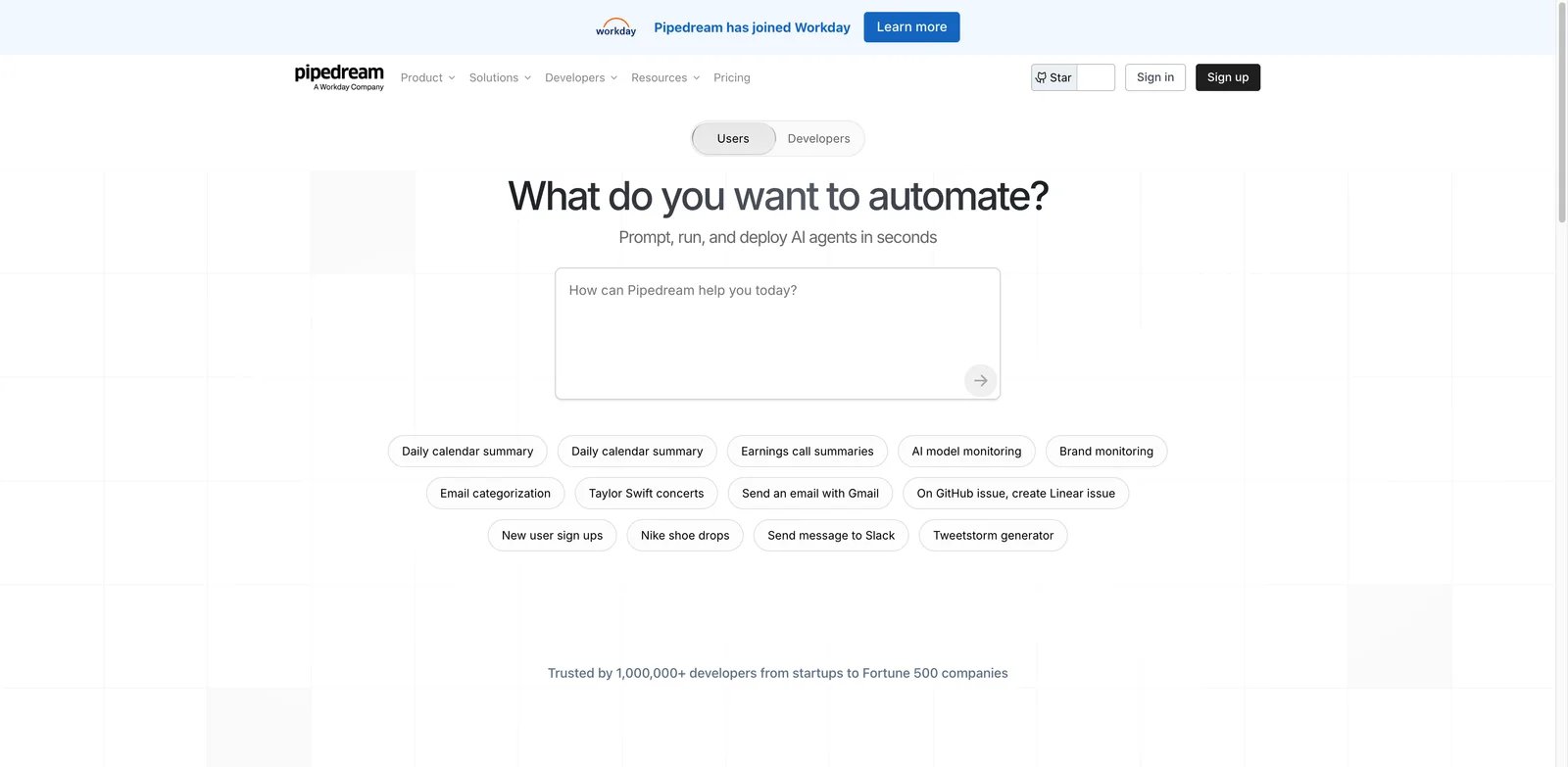
Task: Choose the Earnings call summaries suggestion
Action: 808,452
